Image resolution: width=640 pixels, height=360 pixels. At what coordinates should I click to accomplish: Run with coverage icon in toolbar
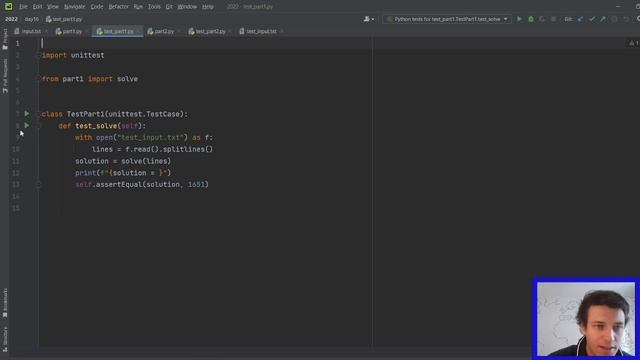click(x=542, y=19)
